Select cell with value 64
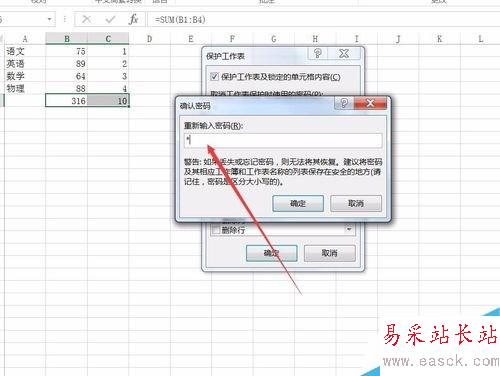500x376 pixels. (x=67, y=76)
